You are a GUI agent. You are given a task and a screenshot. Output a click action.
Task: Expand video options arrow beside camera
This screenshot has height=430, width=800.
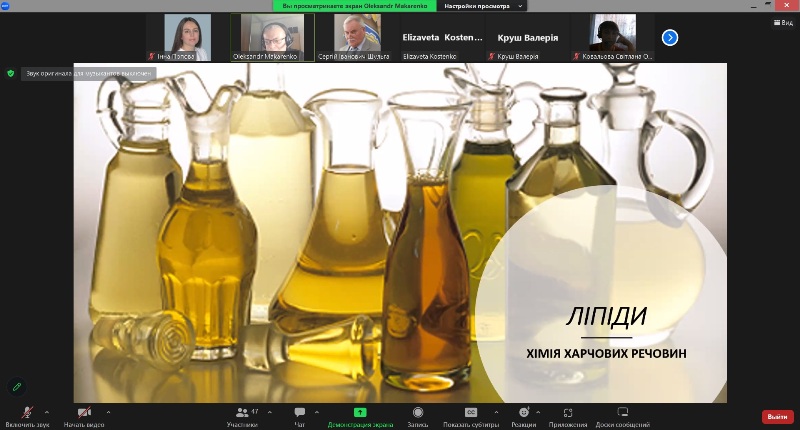click(108, 412)
